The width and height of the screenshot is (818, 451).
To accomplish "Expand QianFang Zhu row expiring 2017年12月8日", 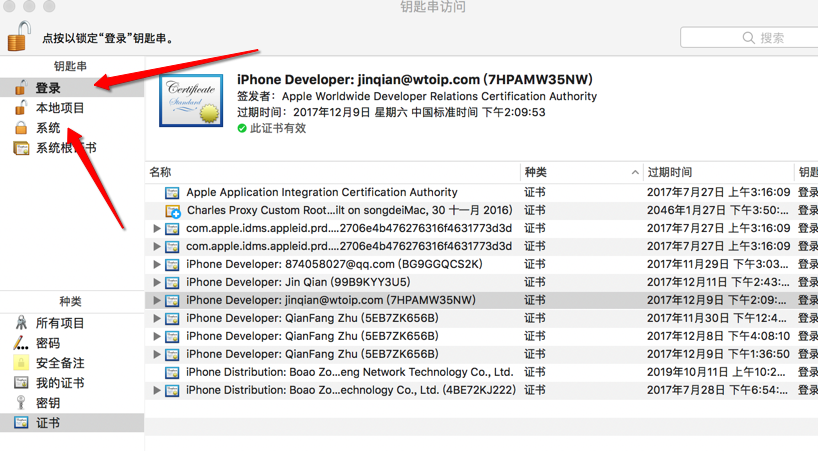I will click(157, 336).
